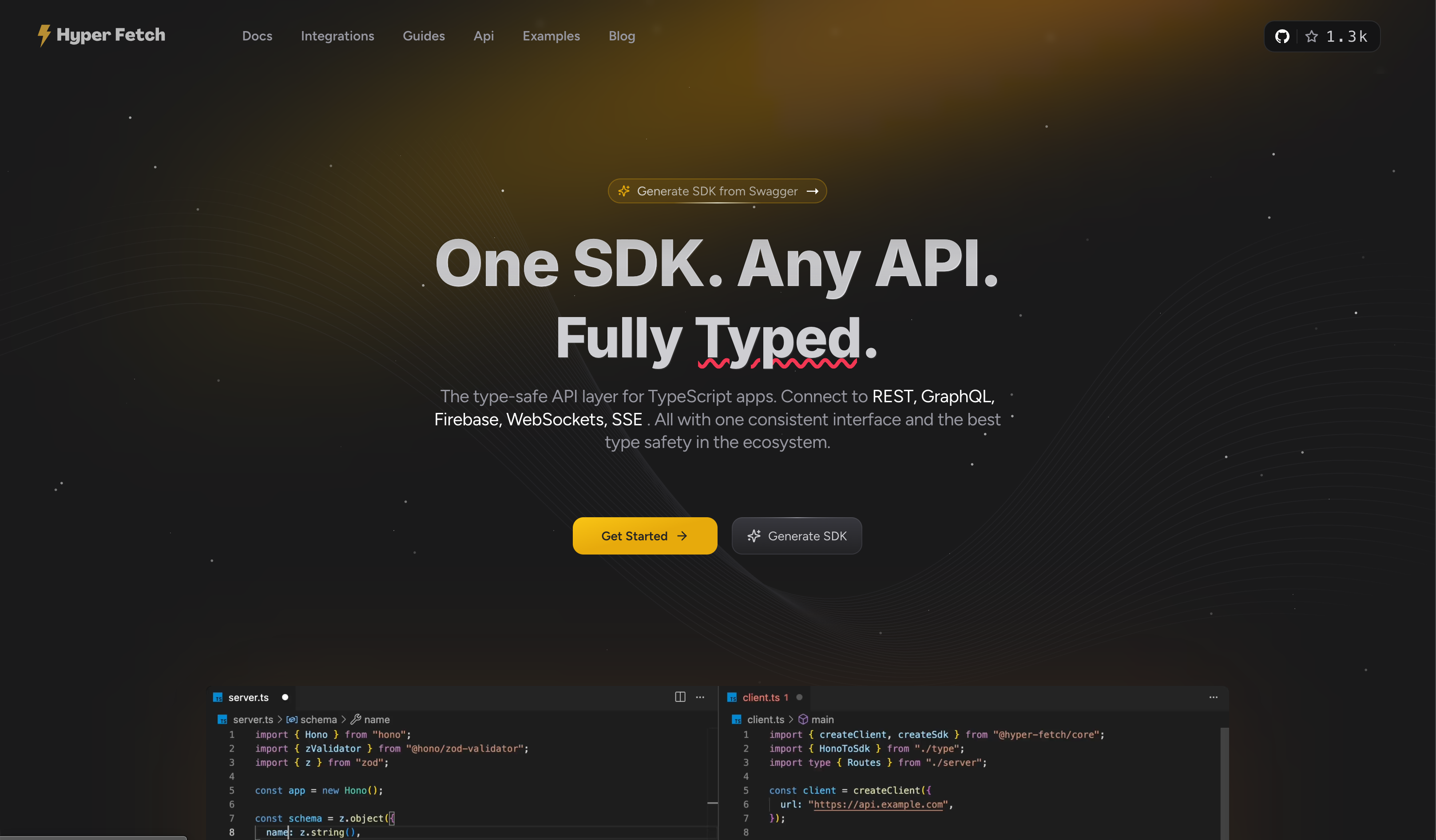This screenshot has height=840, width=1436.
Task: Click the client.ts editor vertical scrollbar
Action: 1225,784
